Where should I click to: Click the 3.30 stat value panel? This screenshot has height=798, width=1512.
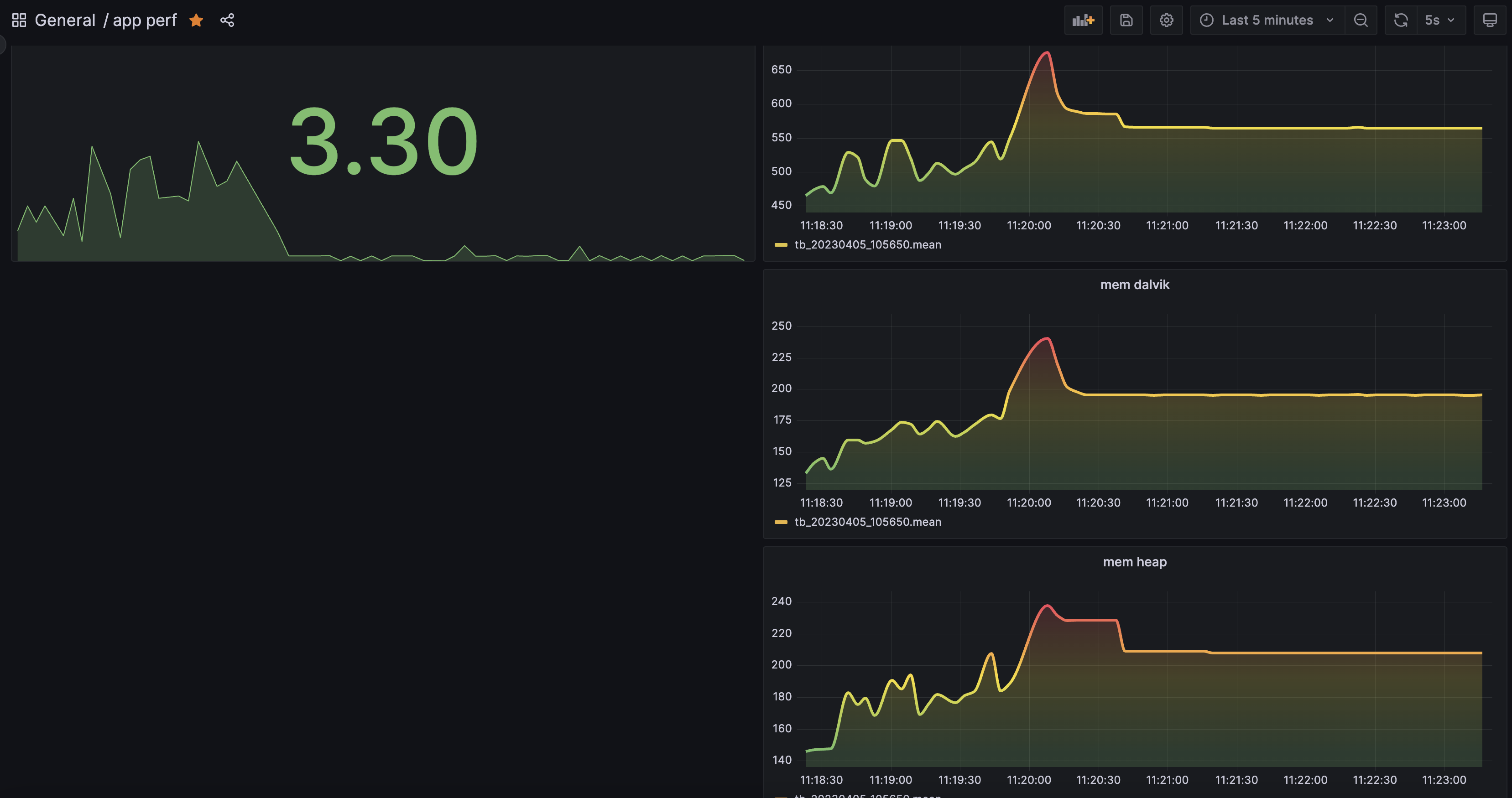point(383,141)
